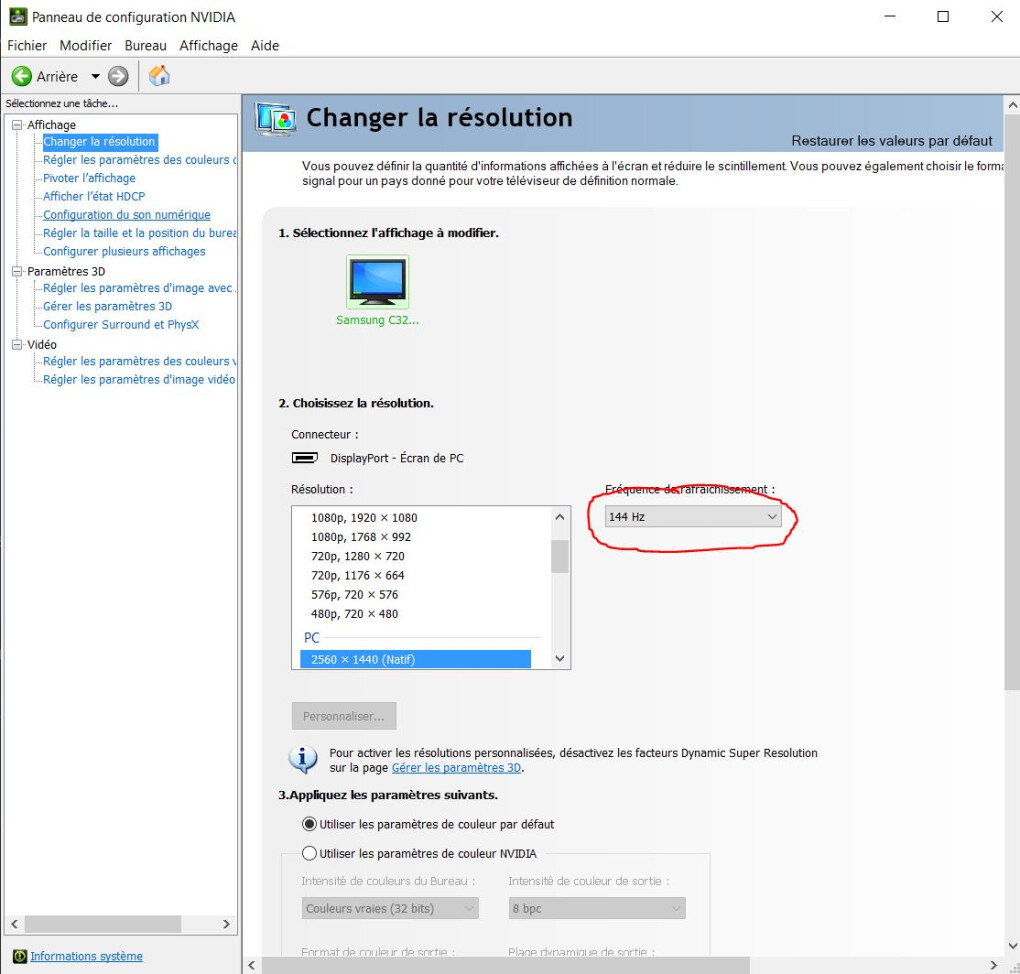This screenshot has height=974, width=1020.
Task: Open Pivoter l'affichage task
Action: 89,178
